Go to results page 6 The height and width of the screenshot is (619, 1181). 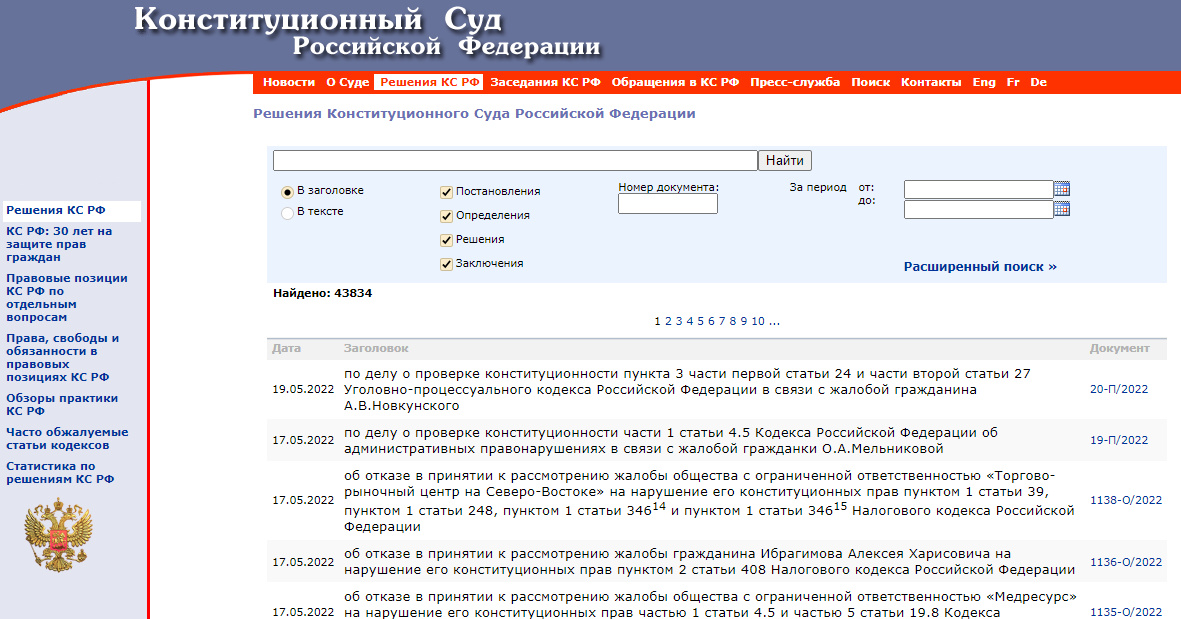click(711, 322)
